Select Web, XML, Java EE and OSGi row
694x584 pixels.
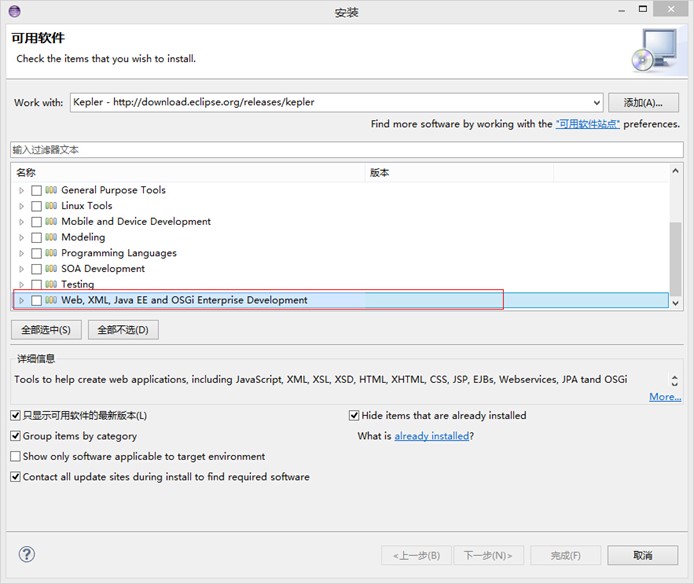[x=341, y=300]
